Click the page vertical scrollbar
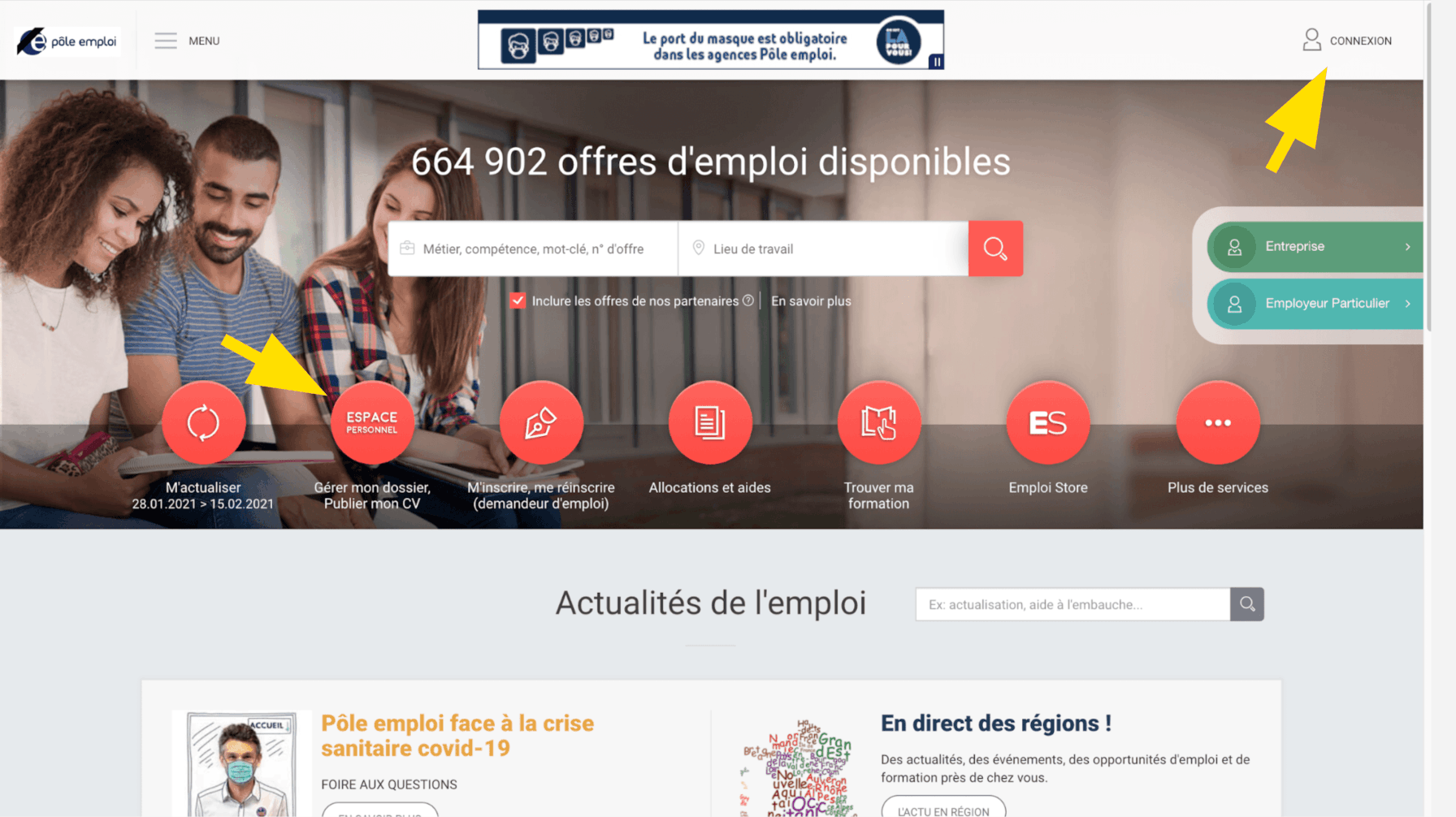 coord(1430,166)
